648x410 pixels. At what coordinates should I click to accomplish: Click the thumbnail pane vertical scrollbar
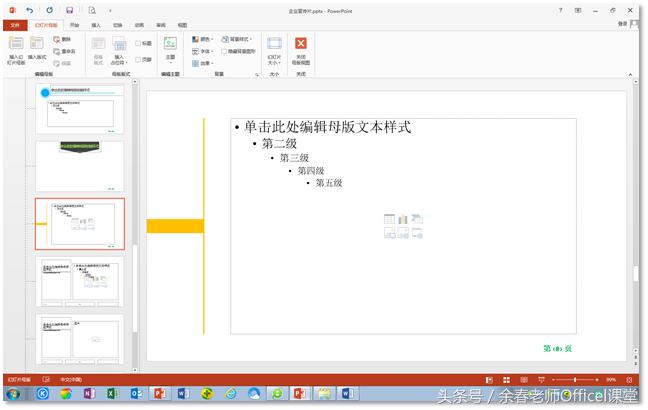click(135, 288)
